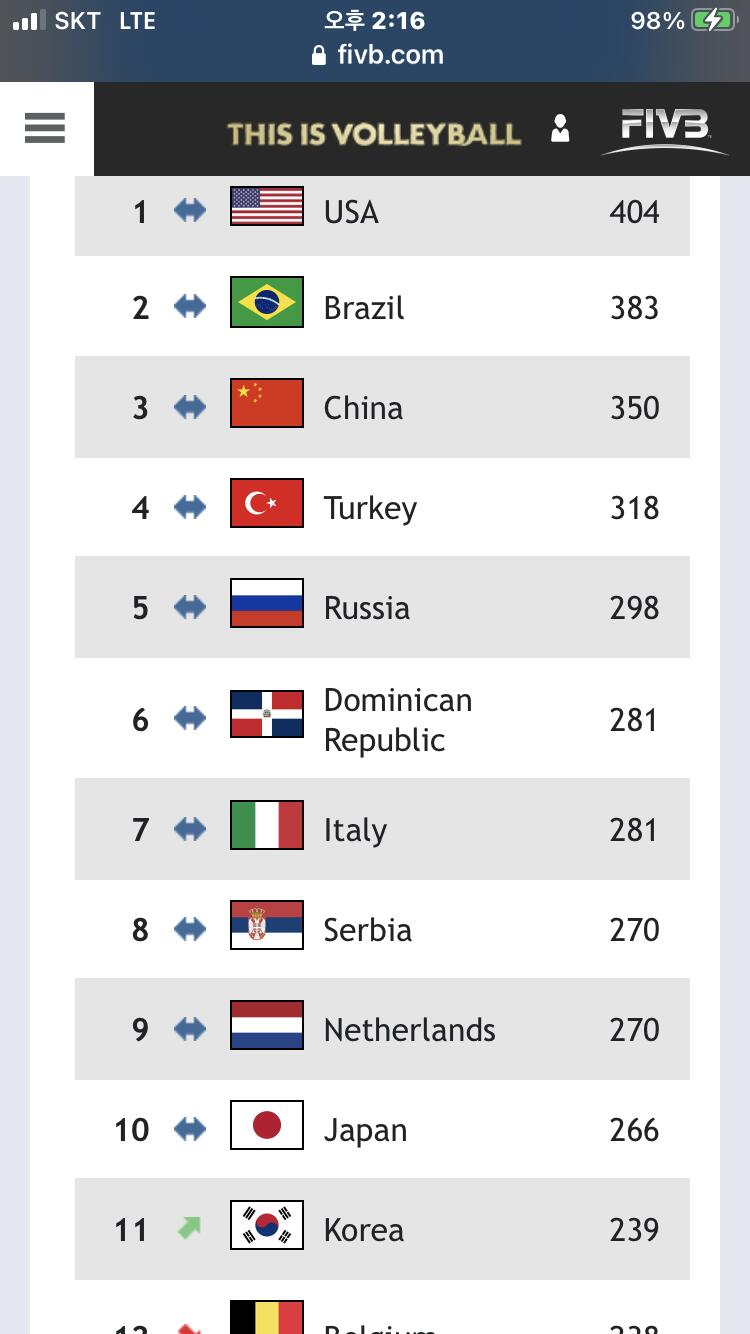This screenshot has height=1334, width=750.
Task: Tap Korea's green upward trend arrow
Action: 189,1227
